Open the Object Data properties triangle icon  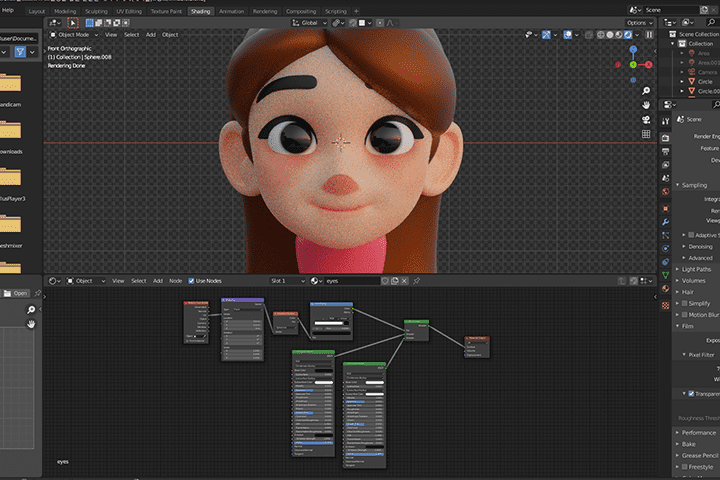click(665, 275)
